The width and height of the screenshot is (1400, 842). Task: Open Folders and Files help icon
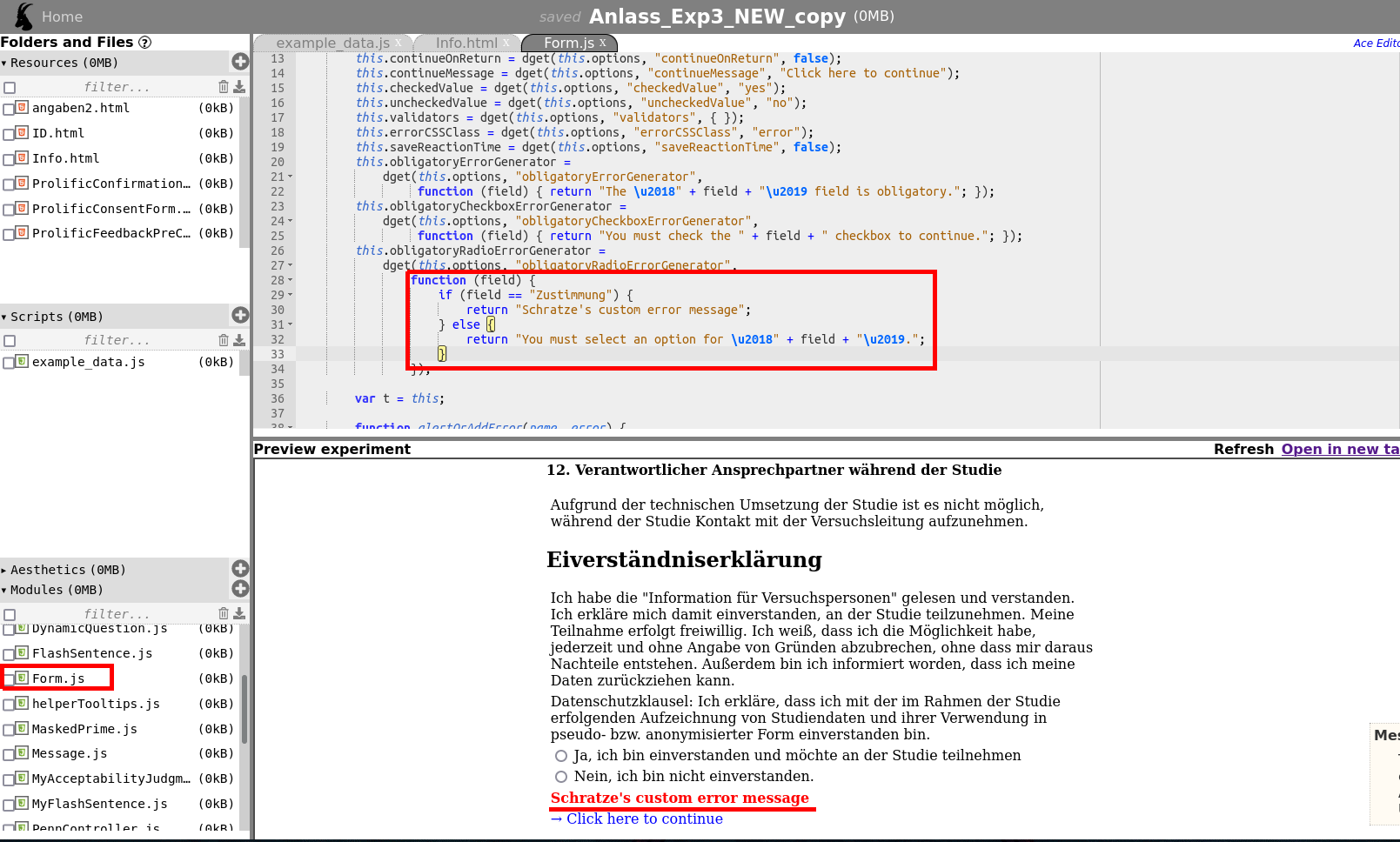(145, 42)
